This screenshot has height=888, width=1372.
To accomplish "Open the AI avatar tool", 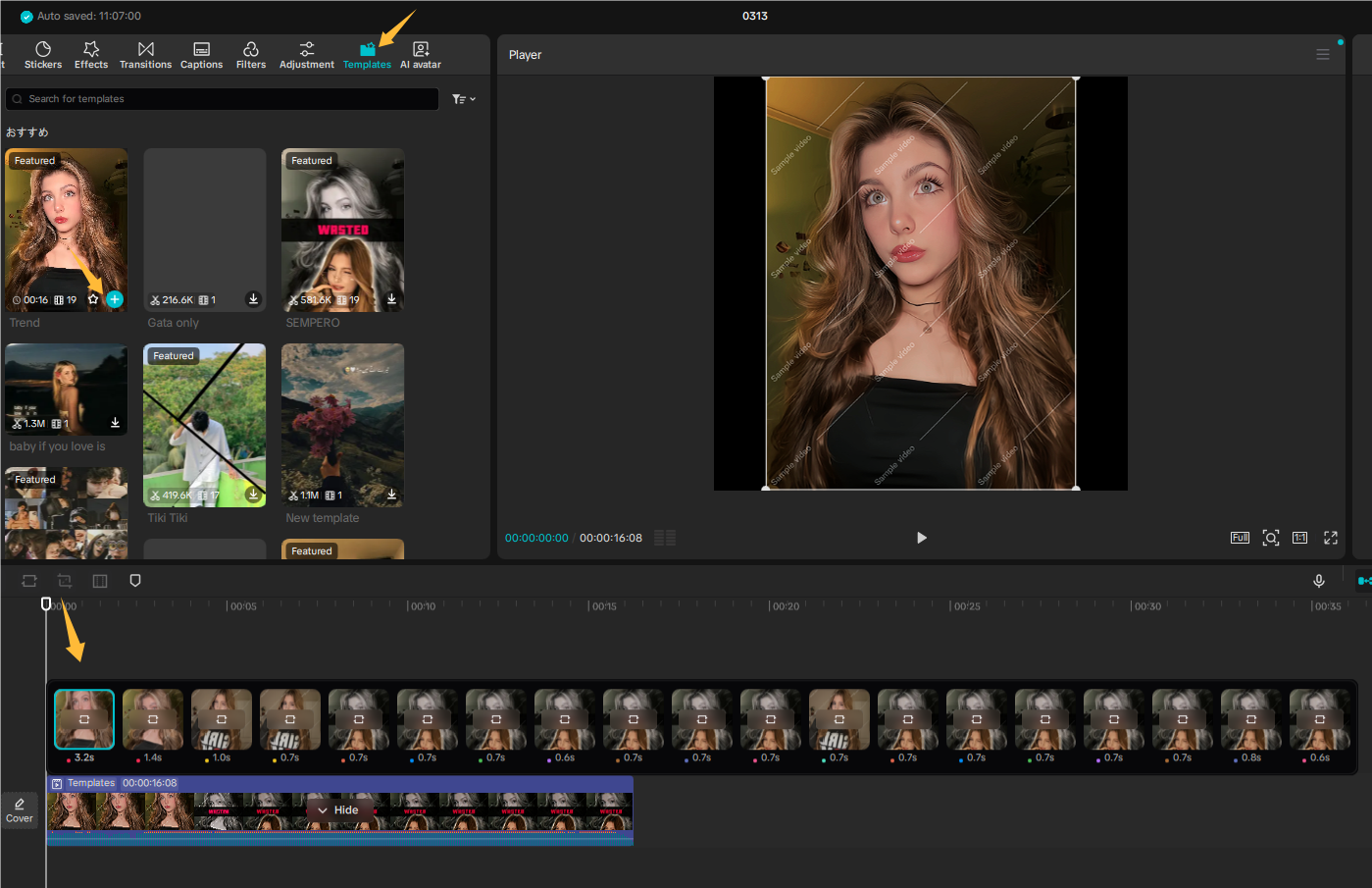I will [x=420, y=54].
